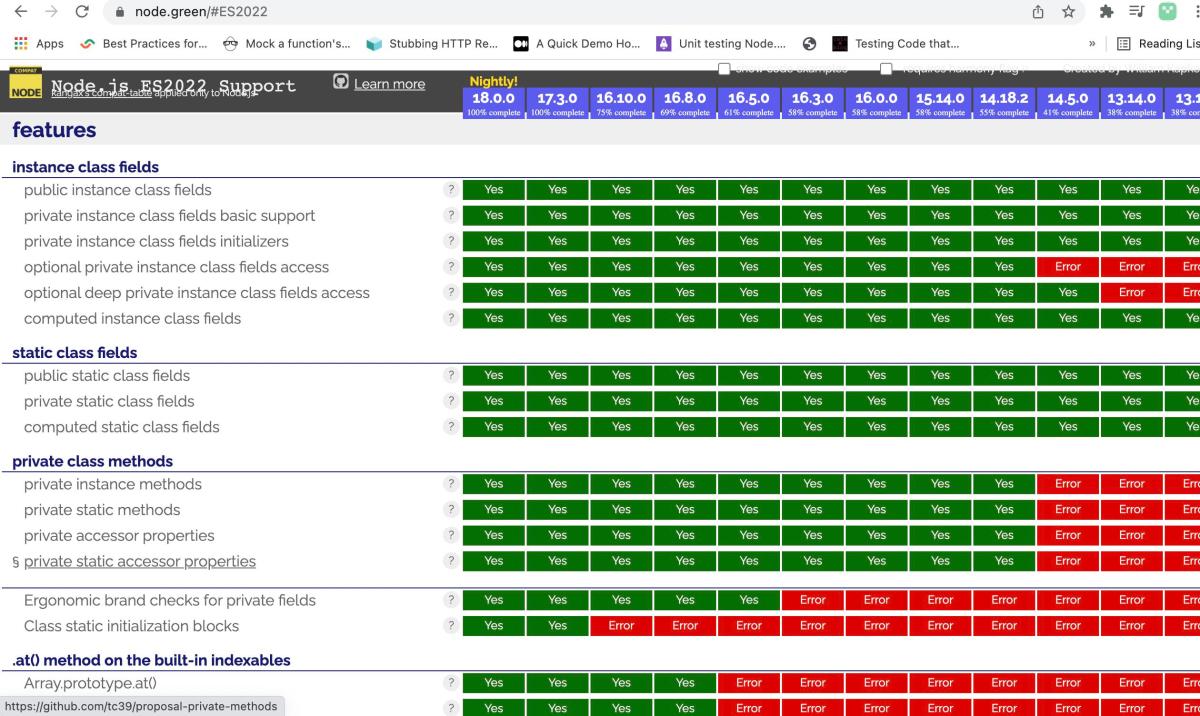Open the Apps grid in bookmarks bar

coord(38,43)
